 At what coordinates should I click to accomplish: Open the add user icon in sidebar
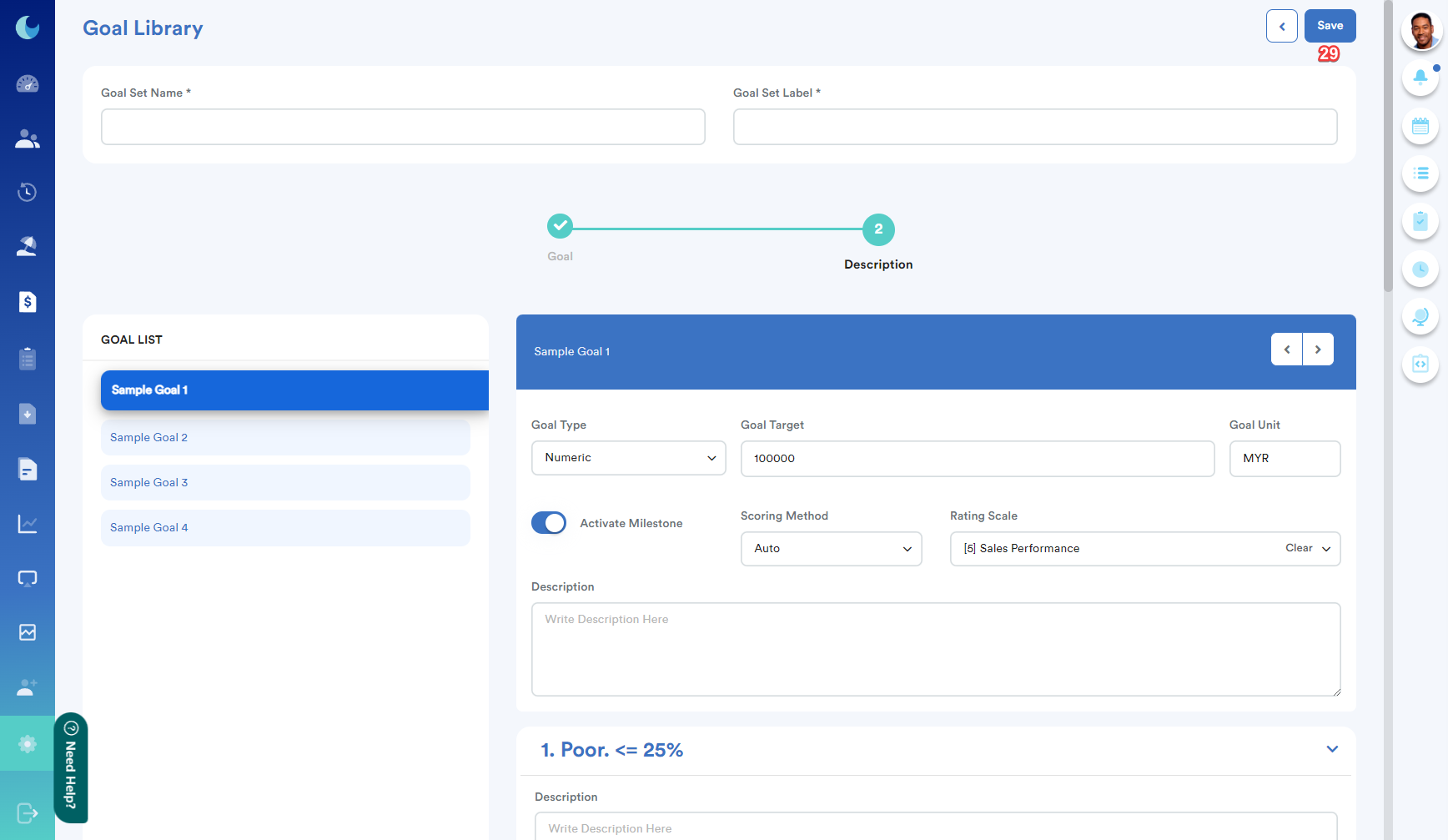click(x=28, y=687)
